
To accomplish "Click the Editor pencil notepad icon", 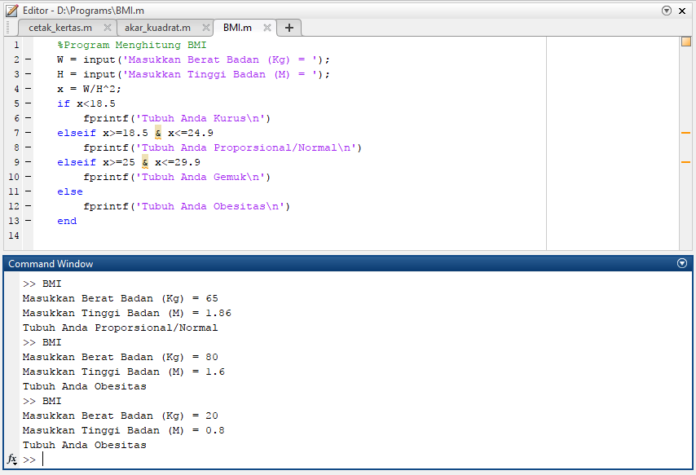I will point(12,10).
